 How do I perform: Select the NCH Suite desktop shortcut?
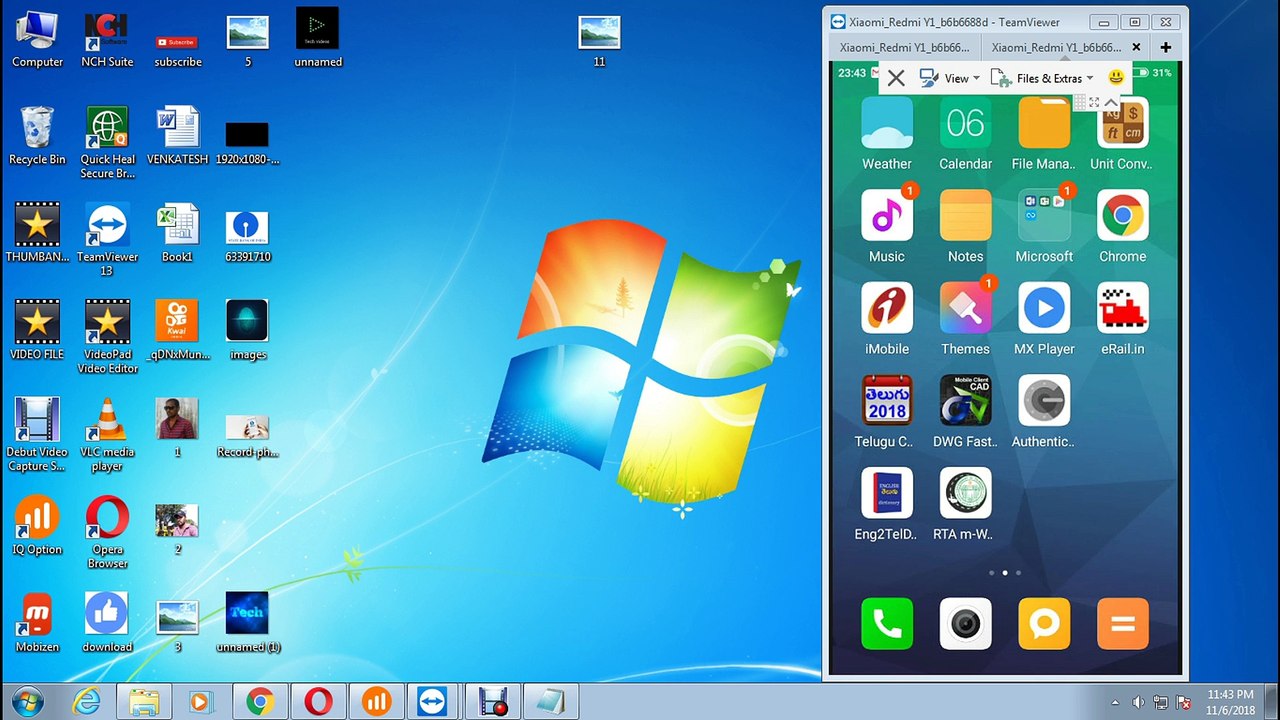107,41
